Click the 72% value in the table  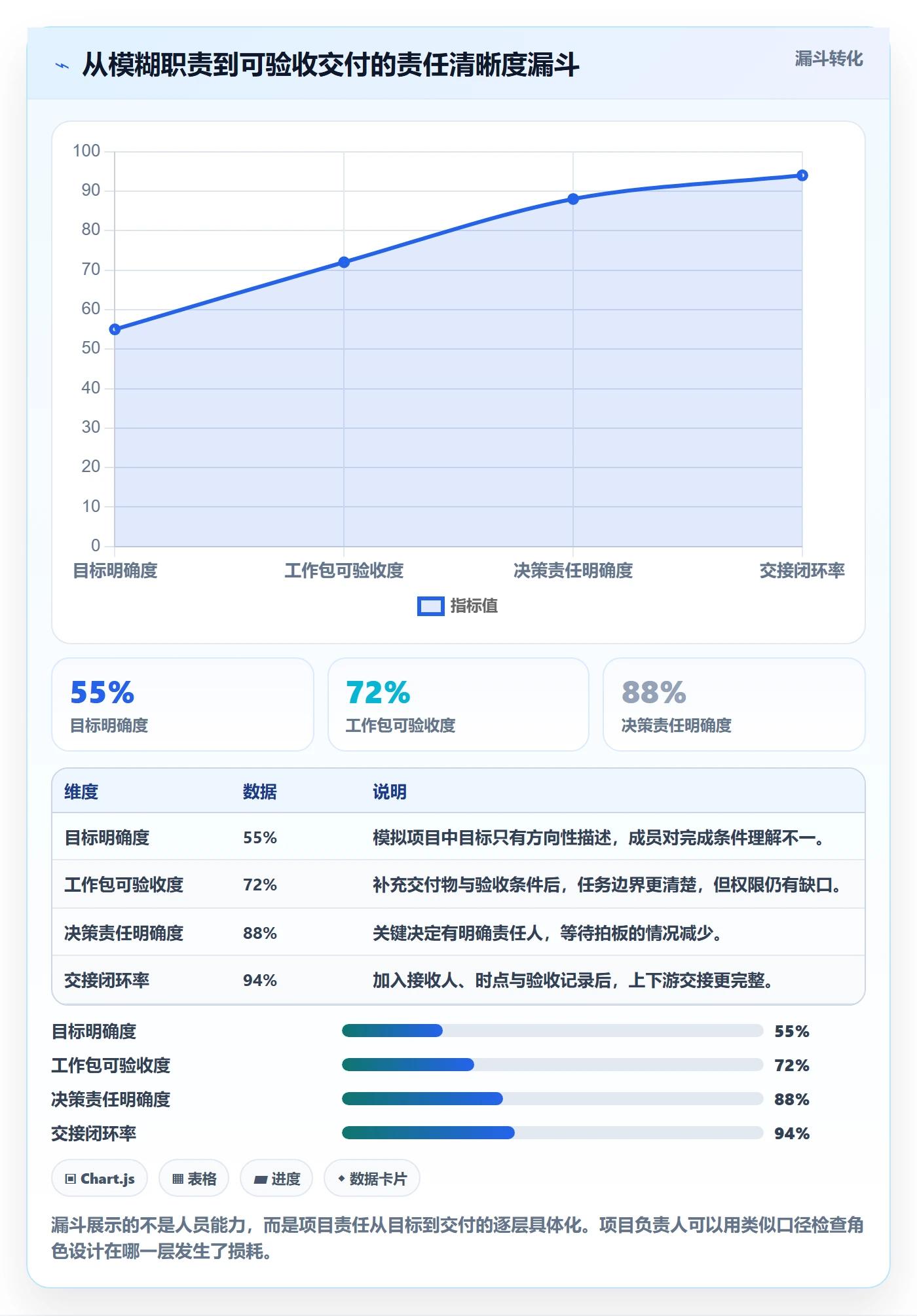point(260,885)
